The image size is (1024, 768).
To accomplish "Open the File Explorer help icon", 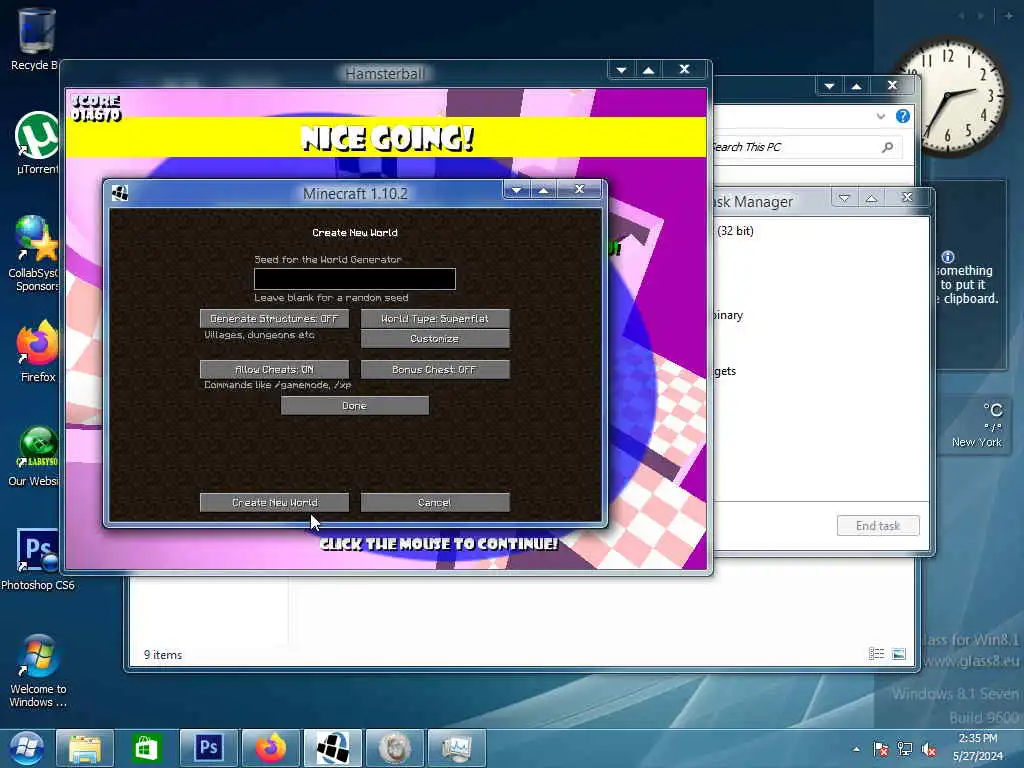I will coord(903,116).
